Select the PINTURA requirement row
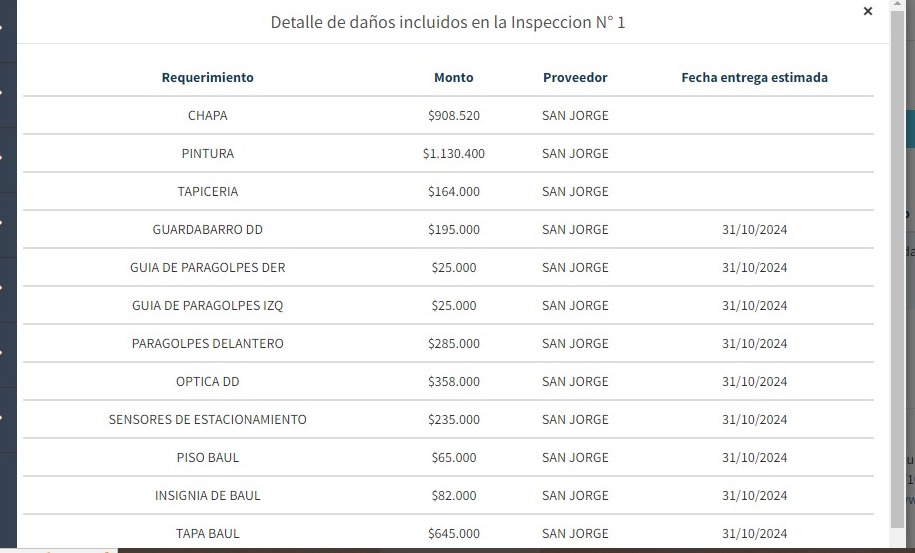This screenshot has height=553, width=915. coord(208,153)
